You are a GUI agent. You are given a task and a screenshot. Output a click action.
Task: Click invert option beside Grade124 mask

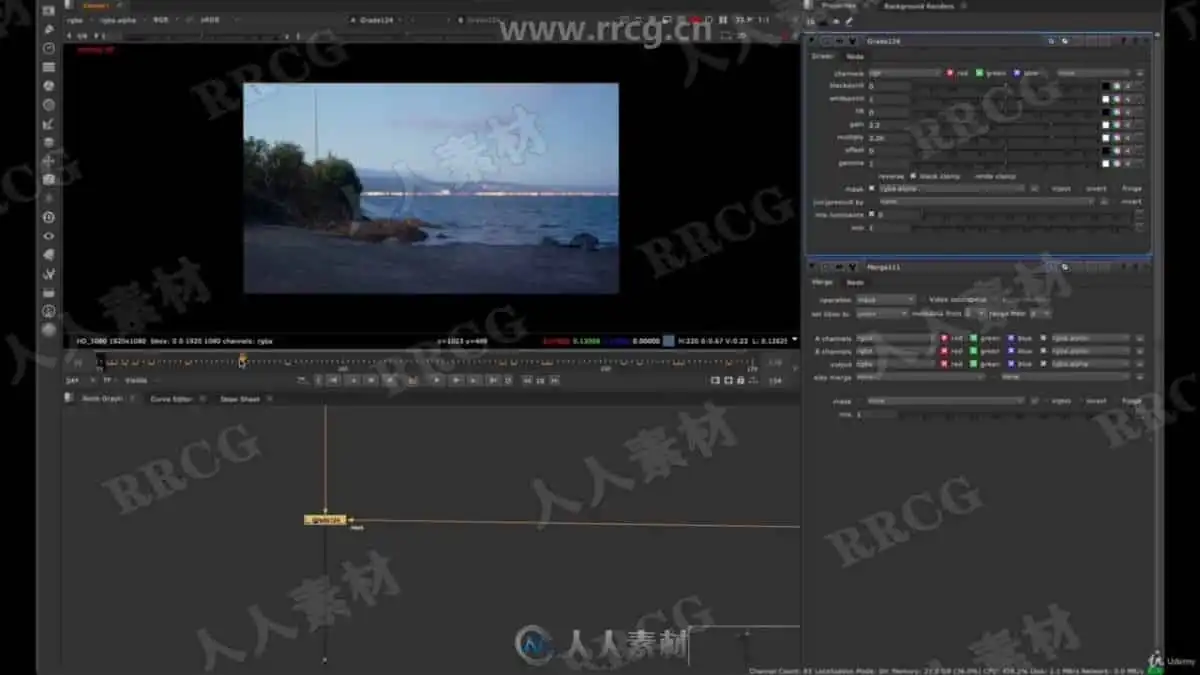click(1096, 188)
